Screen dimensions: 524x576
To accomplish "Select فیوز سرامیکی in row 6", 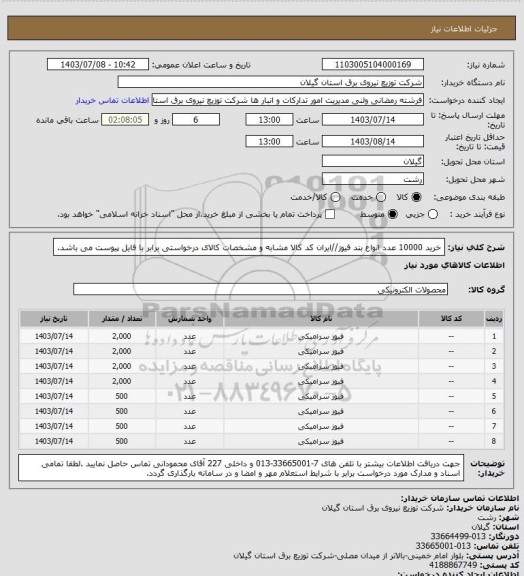I will (x=321, y=411).
